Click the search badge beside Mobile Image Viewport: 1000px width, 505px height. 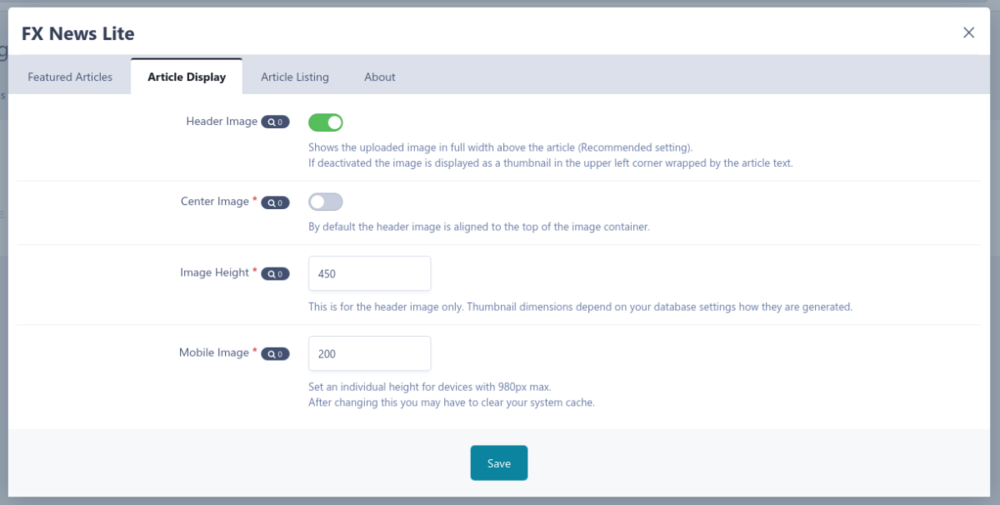click(x=275, y=354)
